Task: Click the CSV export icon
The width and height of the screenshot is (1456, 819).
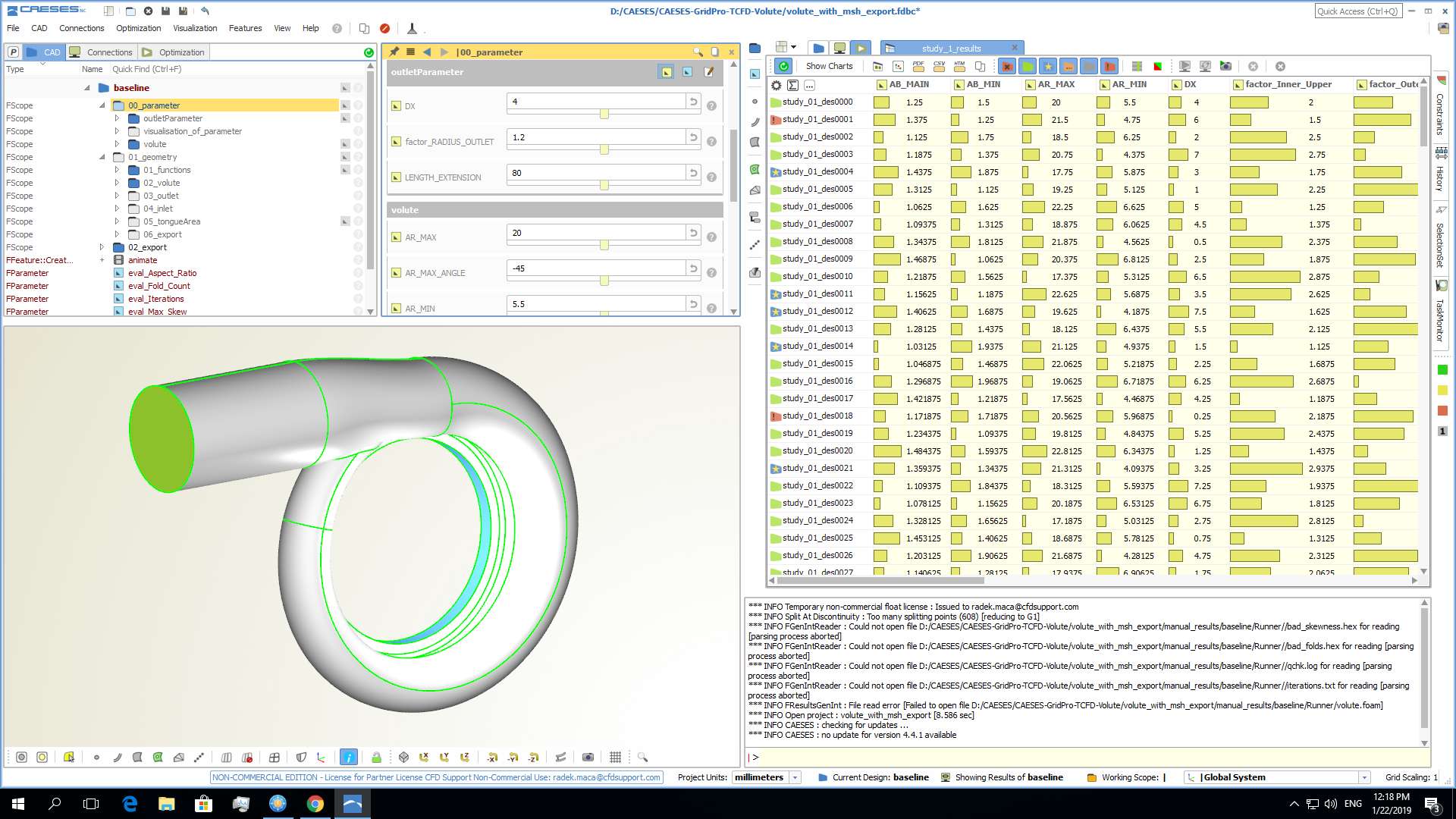Action: [939, 67]
